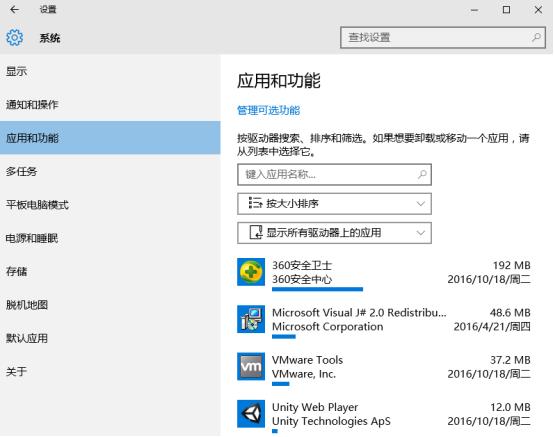This screenshot has height=437, width=554.
Task: Click the publisher 360安全中心
Action: tap(302, 279)
